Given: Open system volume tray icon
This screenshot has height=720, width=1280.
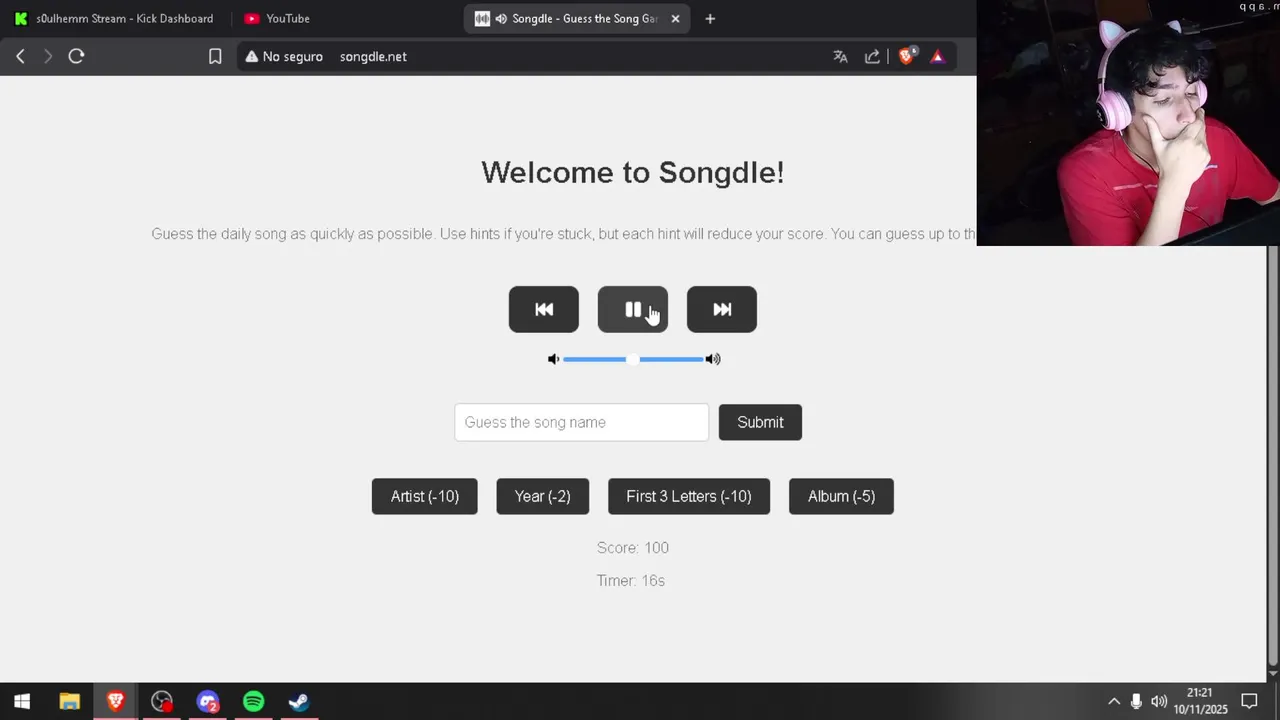Looking at the screenshot, I should [x=1159, y=701].
